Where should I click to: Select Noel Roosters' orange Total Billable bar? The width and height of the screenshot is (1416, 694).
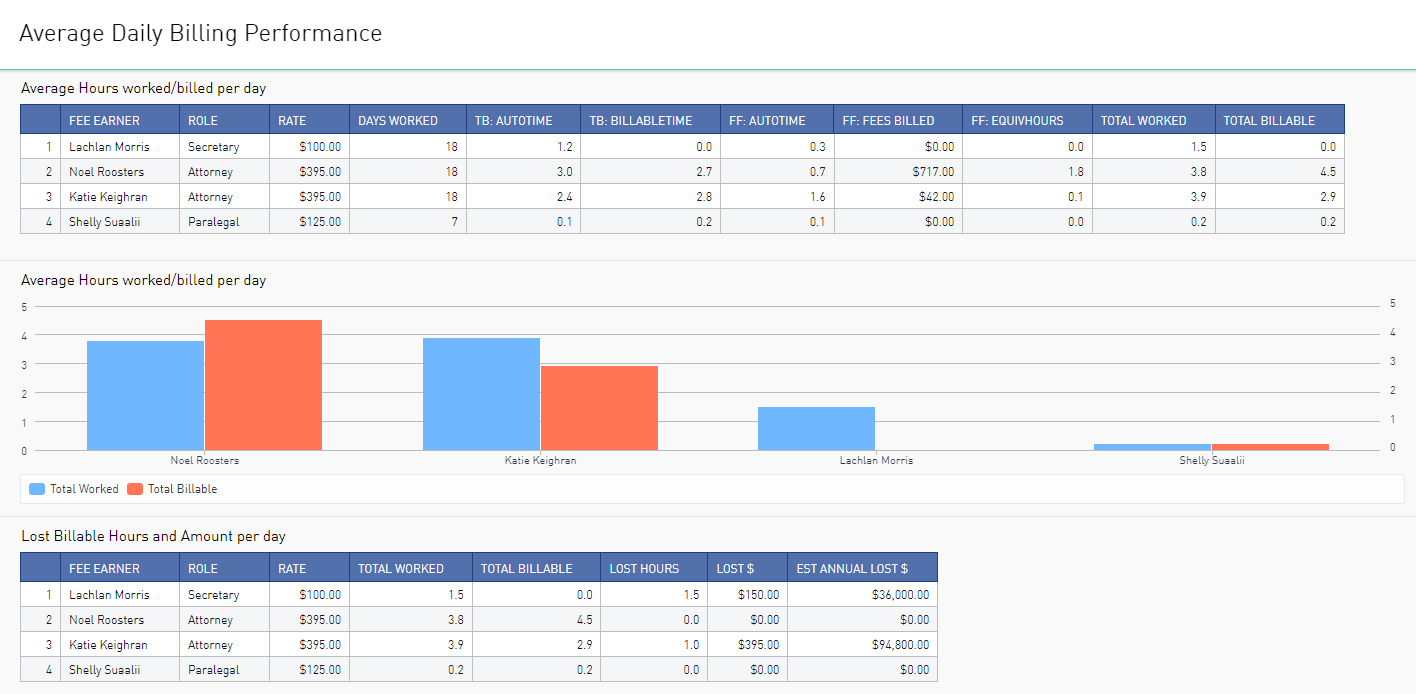click(263, 385)
